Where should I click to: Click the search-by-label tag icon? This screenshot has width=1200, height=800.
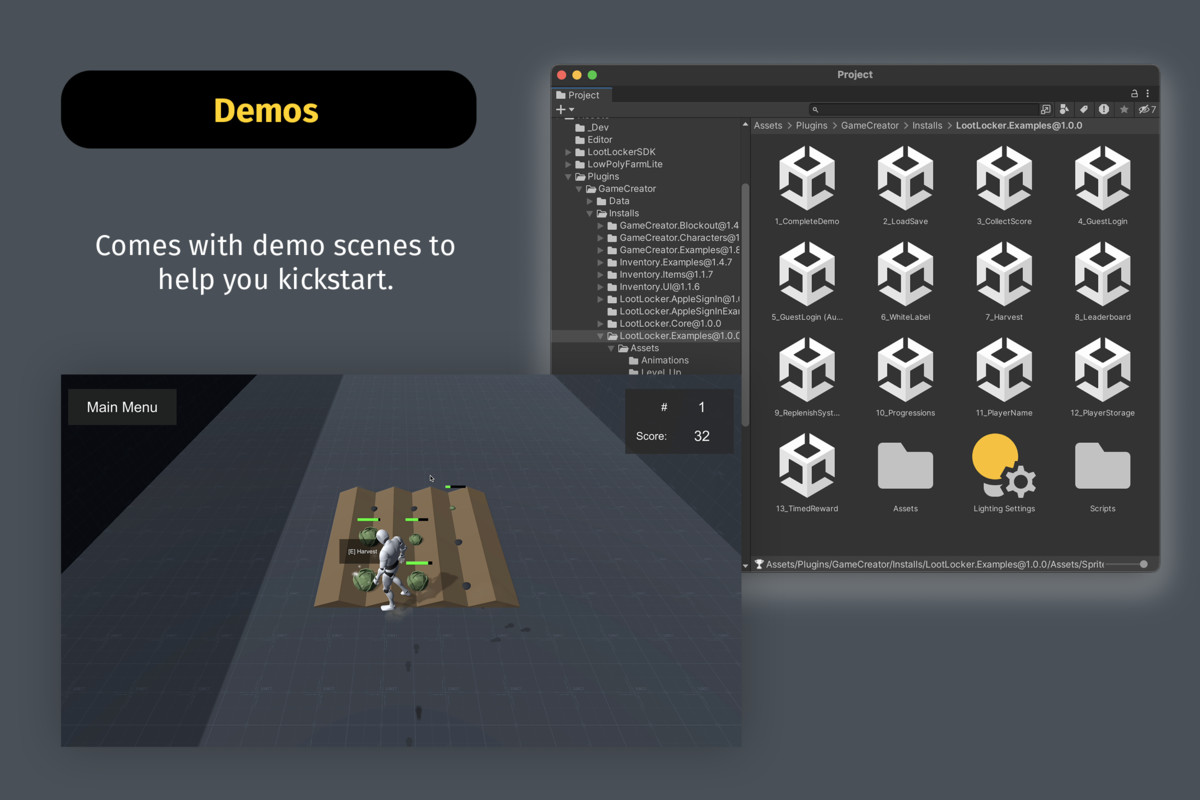pos(1084,109)
